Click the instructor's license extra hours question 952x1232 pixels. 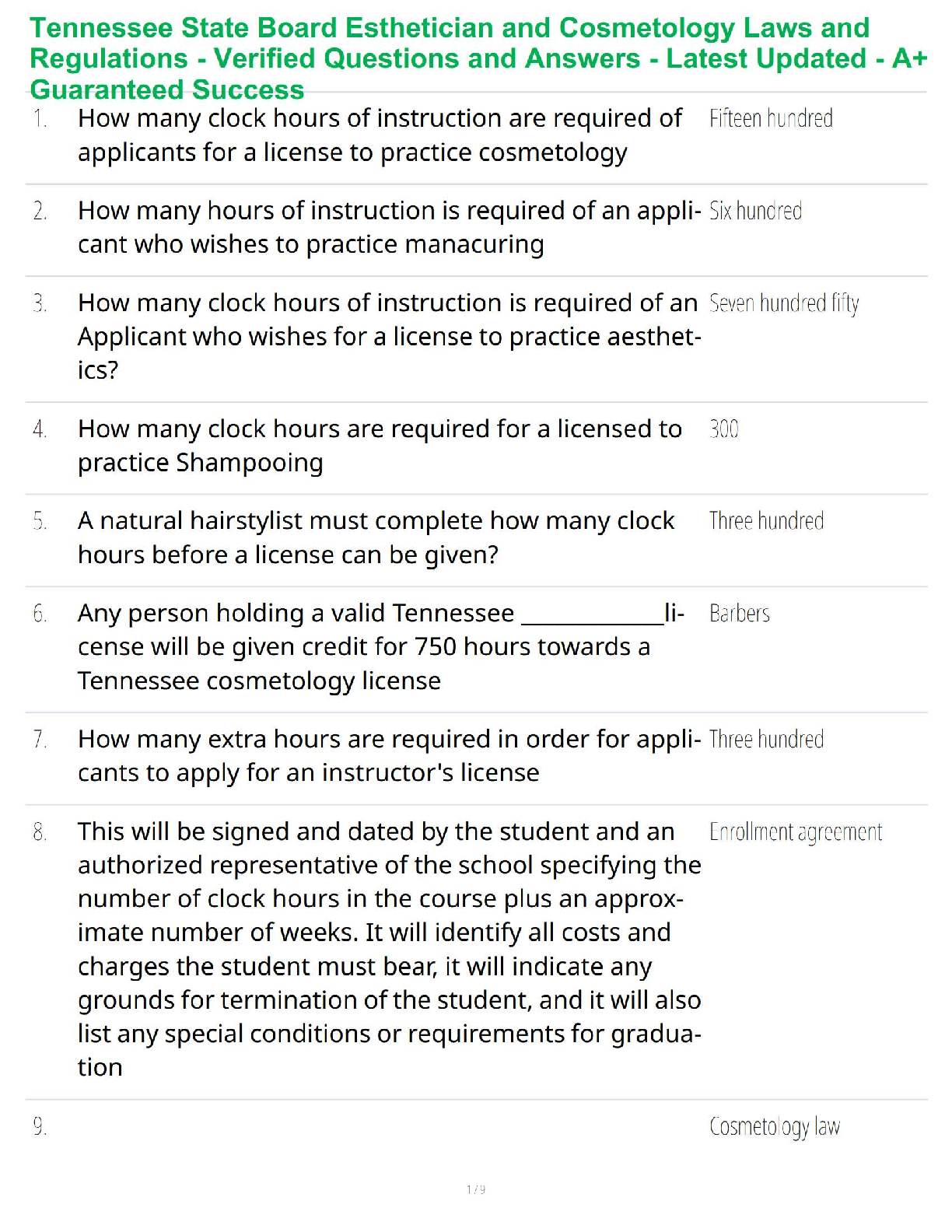coord(389,755)
